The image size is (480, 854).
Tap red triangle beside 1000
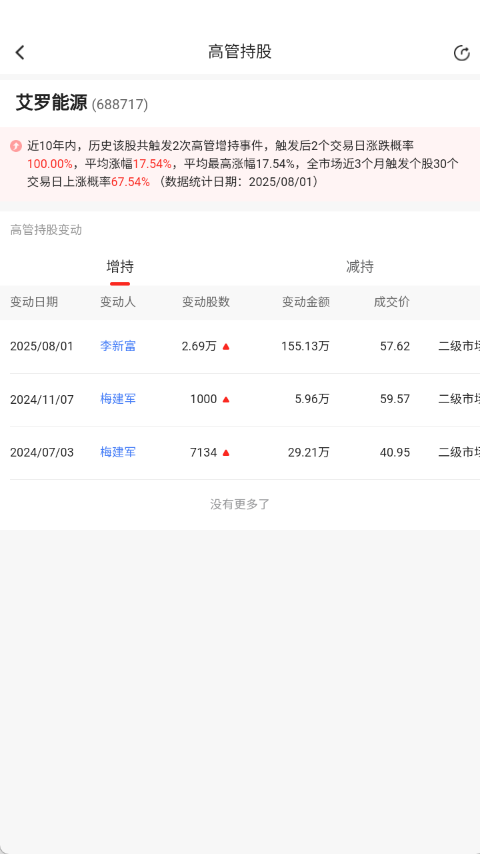(226, 399)
